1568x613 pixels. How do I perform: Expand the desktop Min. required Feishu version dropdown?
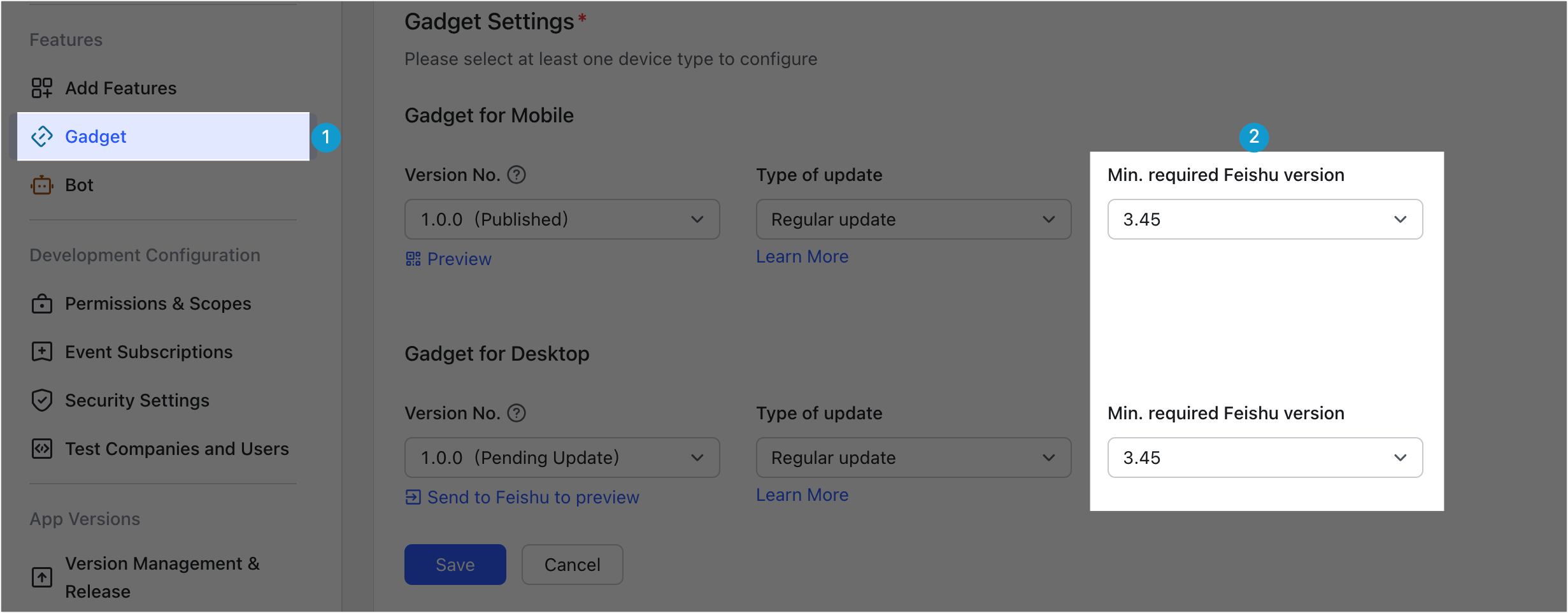coord(1265,458)
